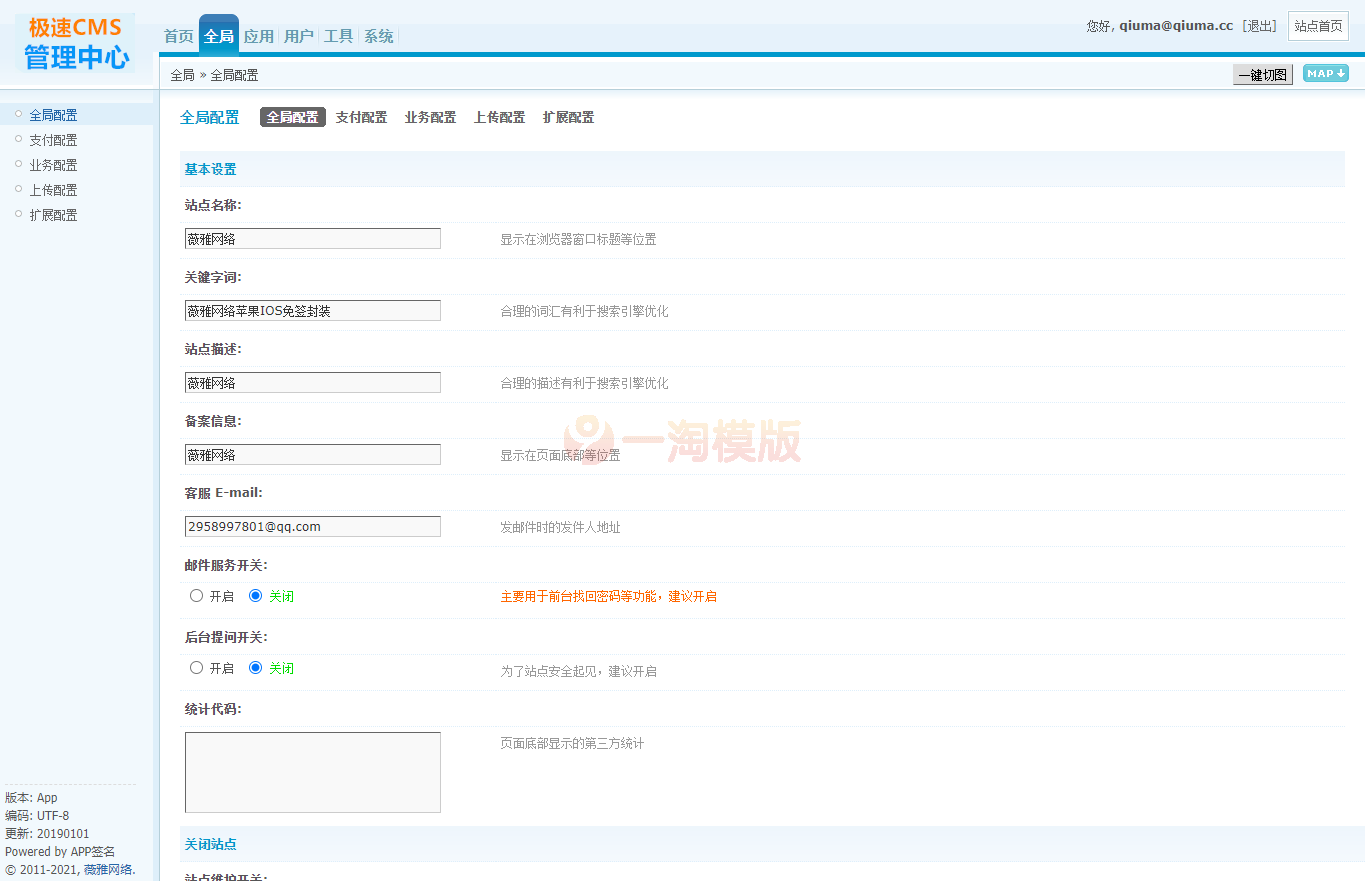Open the 应用 section in top menu
Viewport: 1365px width, 881px height.
point(258,35)
